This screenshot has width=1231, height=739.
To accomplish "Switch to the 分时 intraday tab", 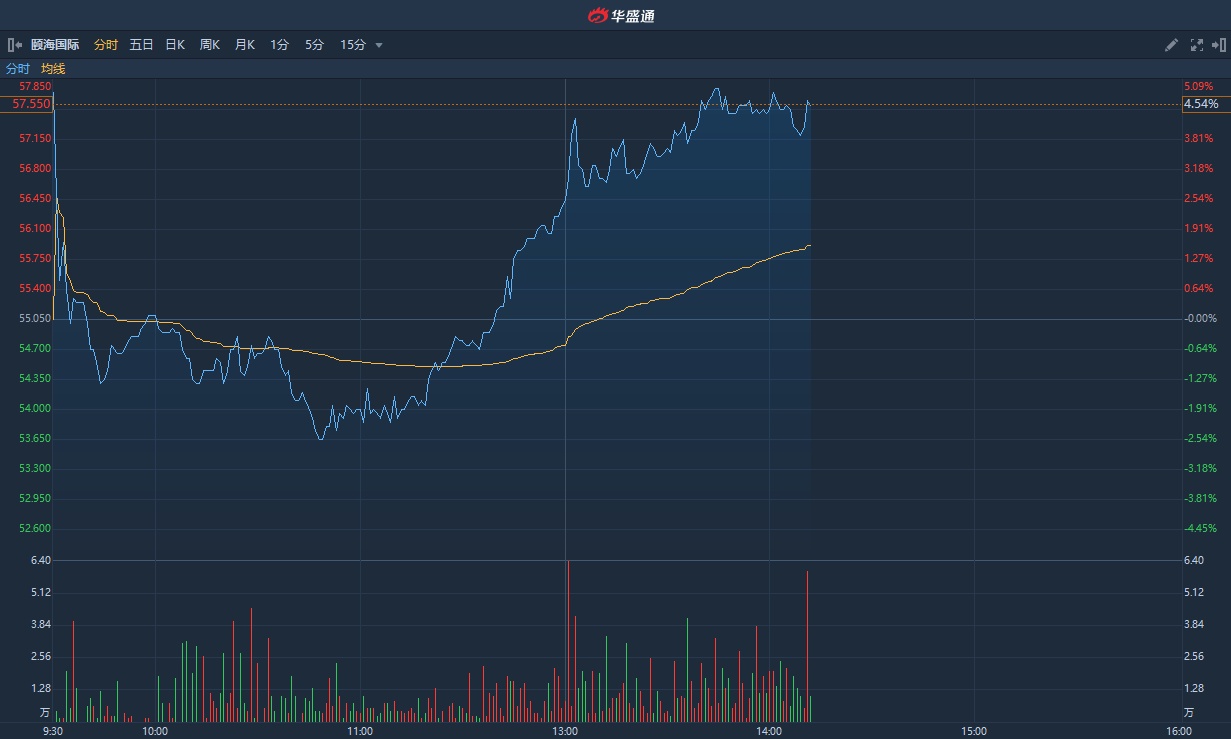I will pyautogui.click(x=105, y=45).
